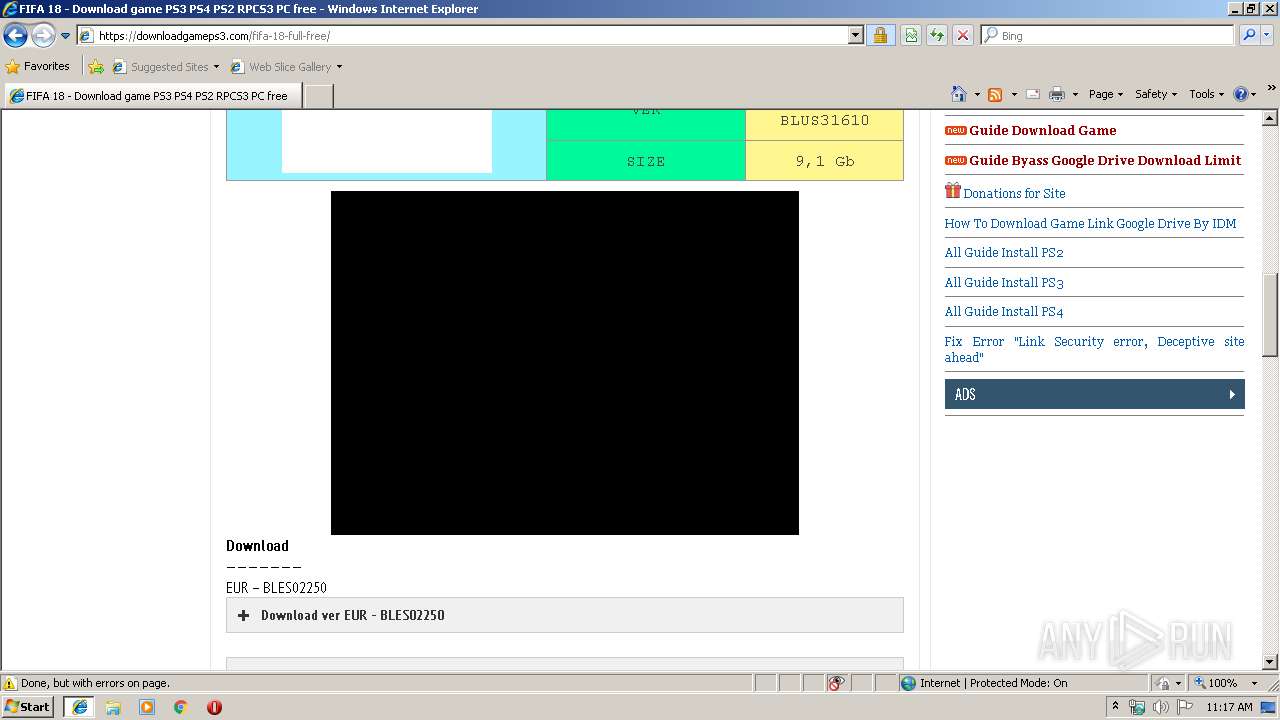Viewport: 1280px width, 720px height.
Task: Click the Stop loading icon
Action: tap(963, 36)
